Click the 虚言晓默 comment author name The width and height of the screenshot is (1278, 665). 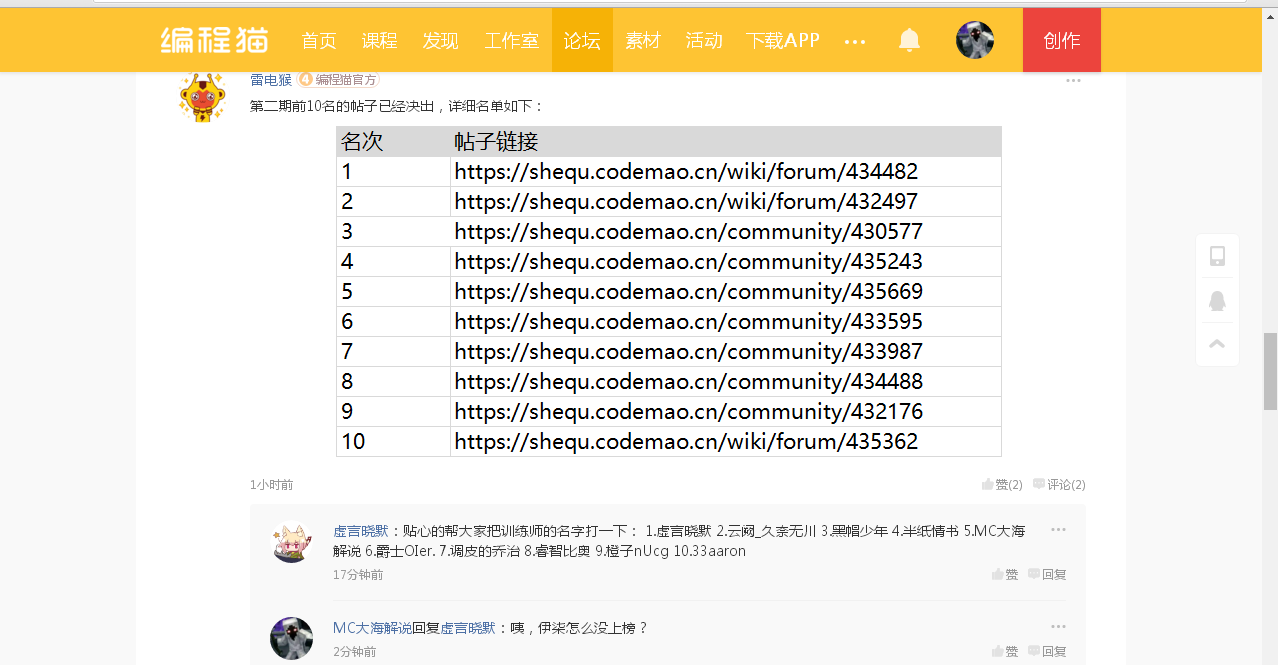(361, 531)
